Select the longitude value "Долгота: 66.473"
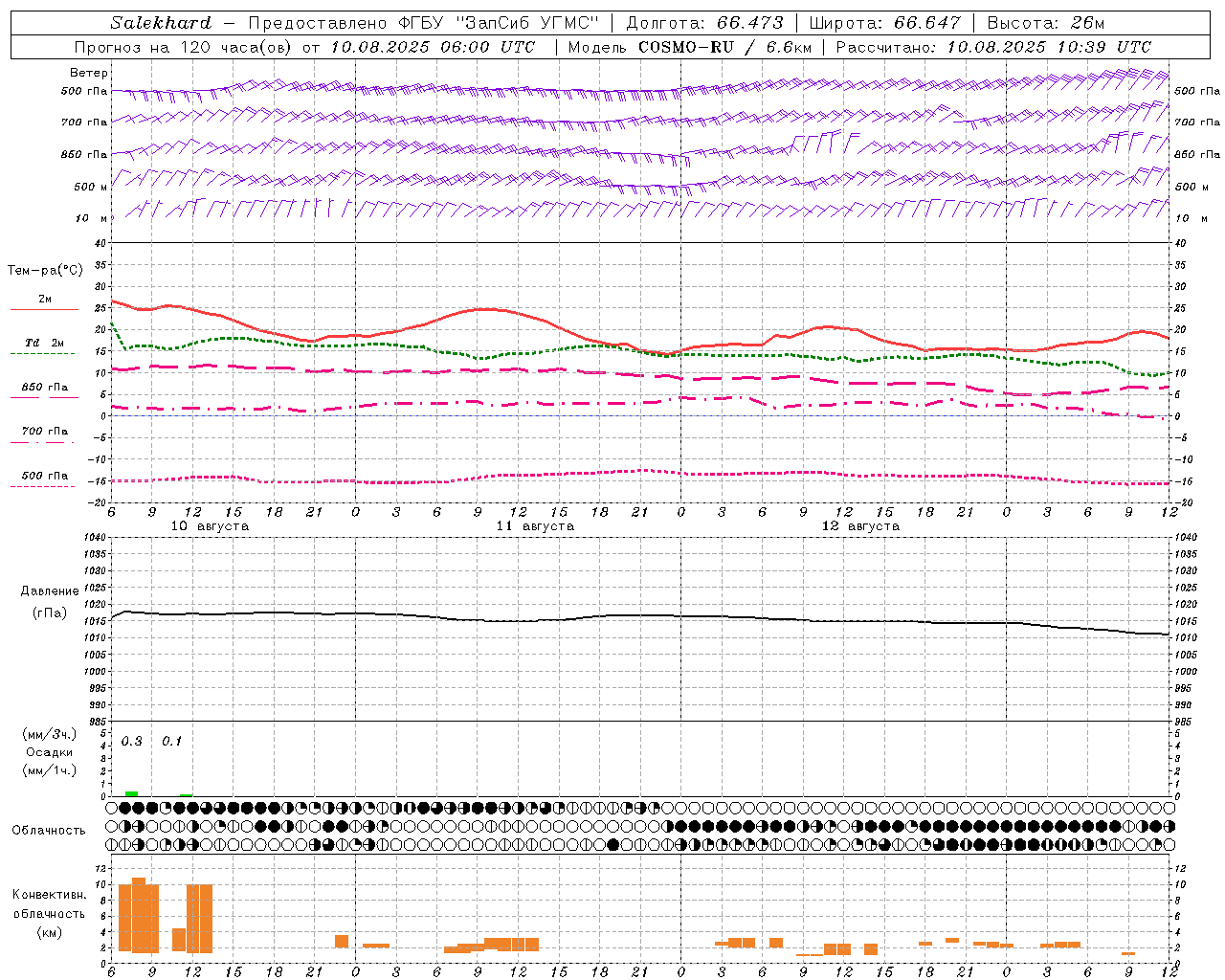Viewport: 1225px width, 980px height. coord(703,23)
